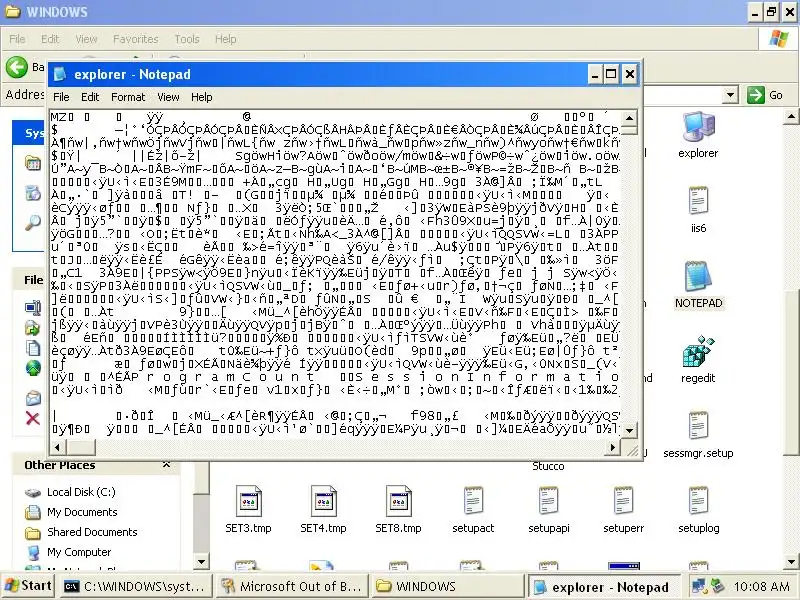Click the Go button beside address bar

tap(765, 95)
